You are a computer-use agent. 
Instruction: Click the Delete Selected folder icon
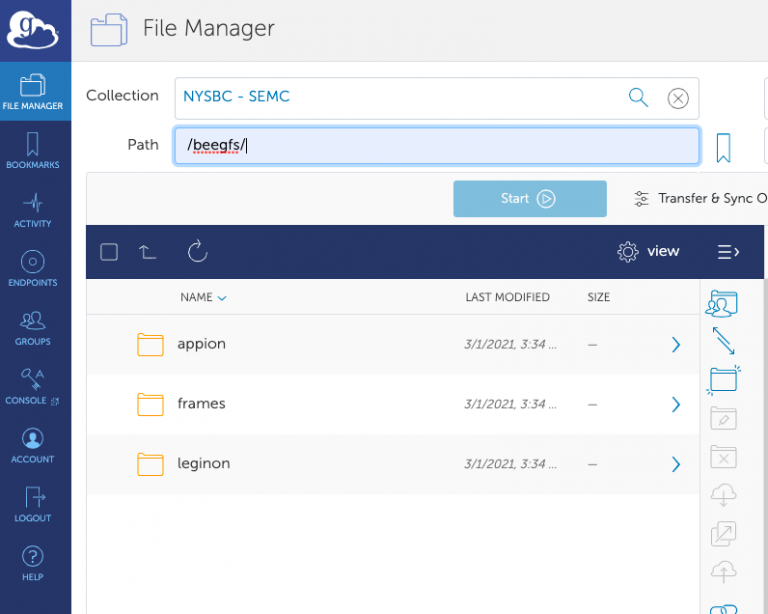click(723, 457)
